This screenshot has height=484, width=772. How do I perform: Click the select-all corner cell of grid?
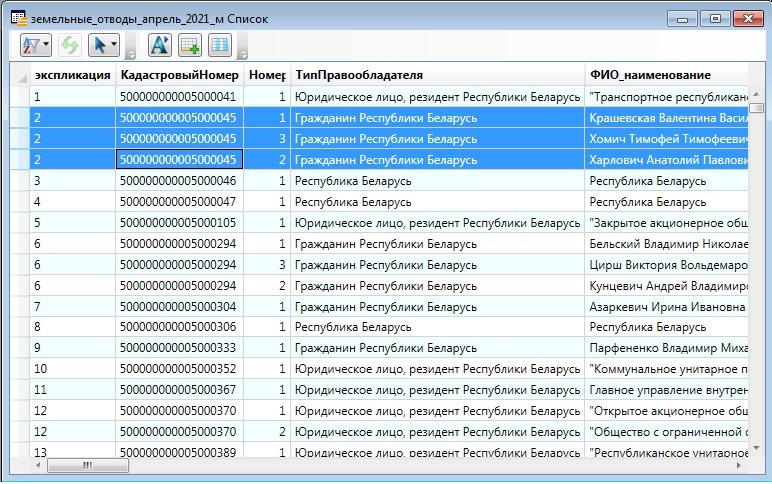[19, 75]
